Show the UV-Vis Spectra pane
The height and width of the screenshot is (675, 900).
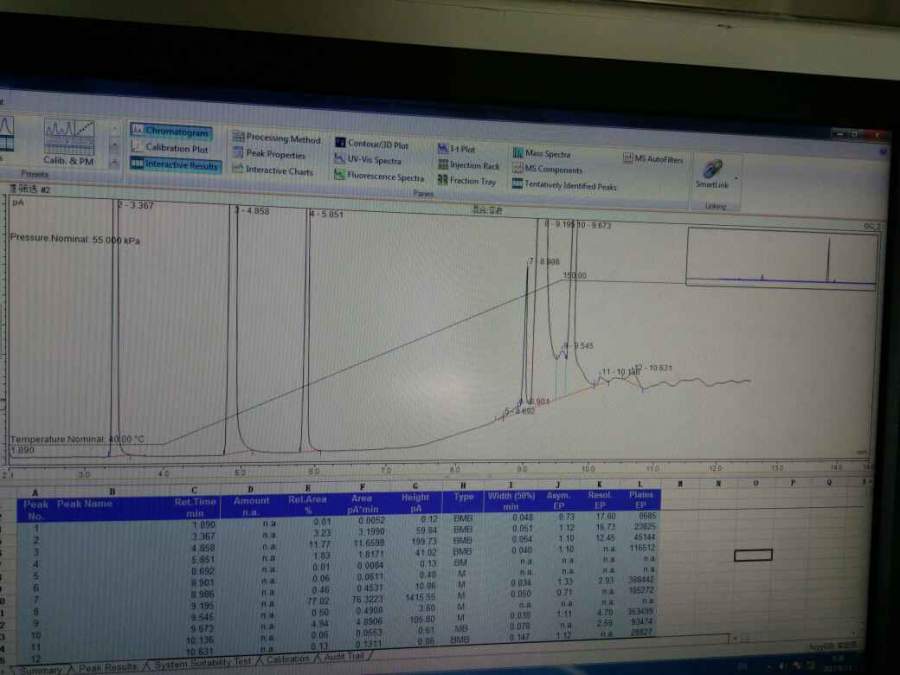point(368,160)
